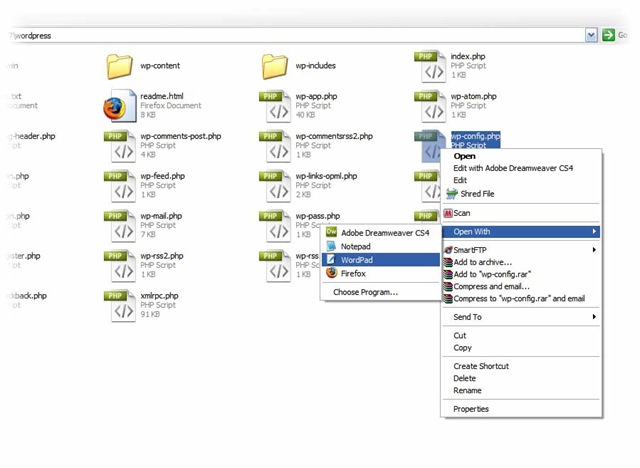
Task: Click the Adobe Dreamweaver CS4 submenu icon
Action: click(331, 232)
